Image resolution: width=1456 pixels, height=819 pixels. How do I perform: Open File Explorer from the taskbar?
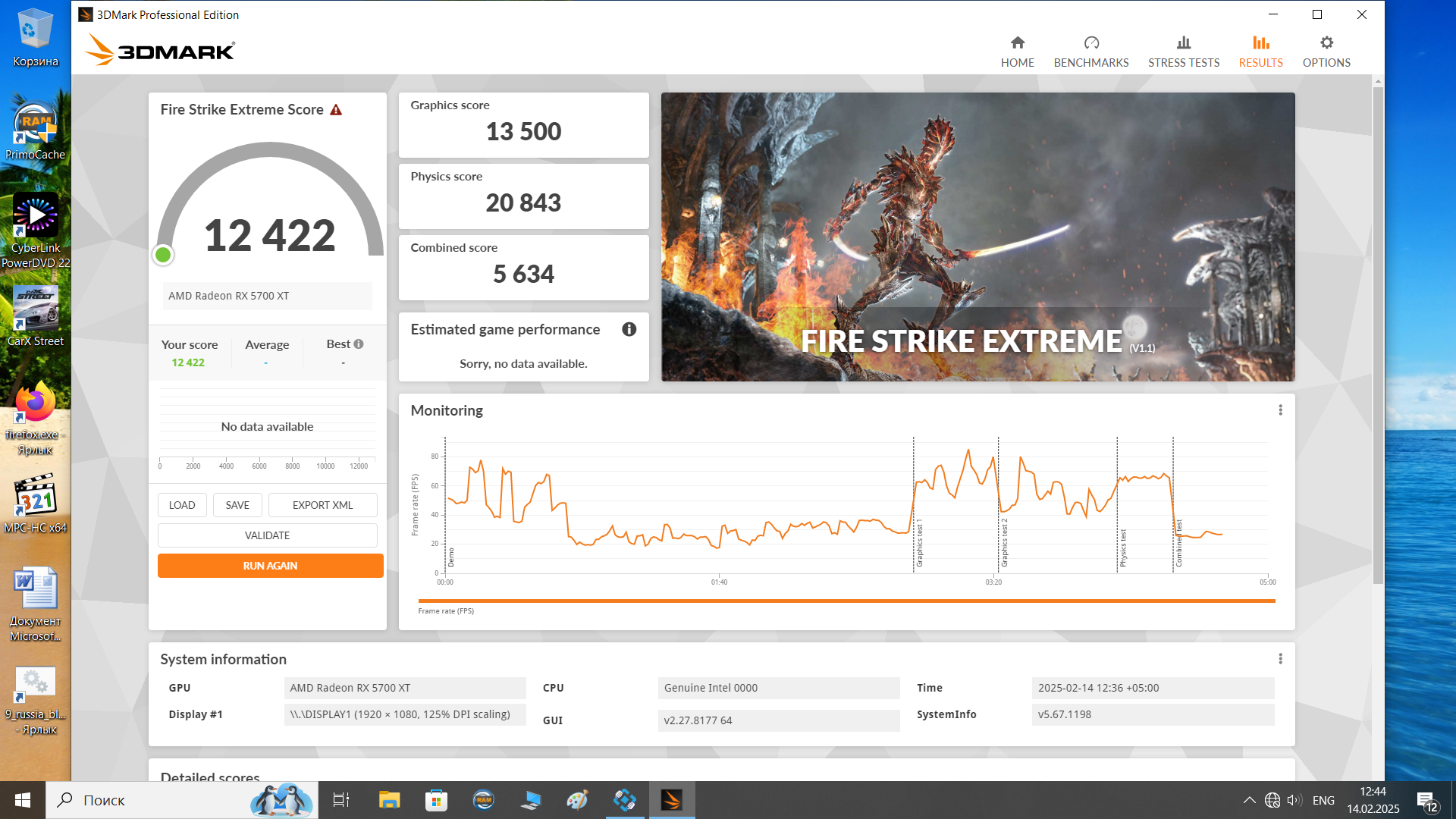389,800
